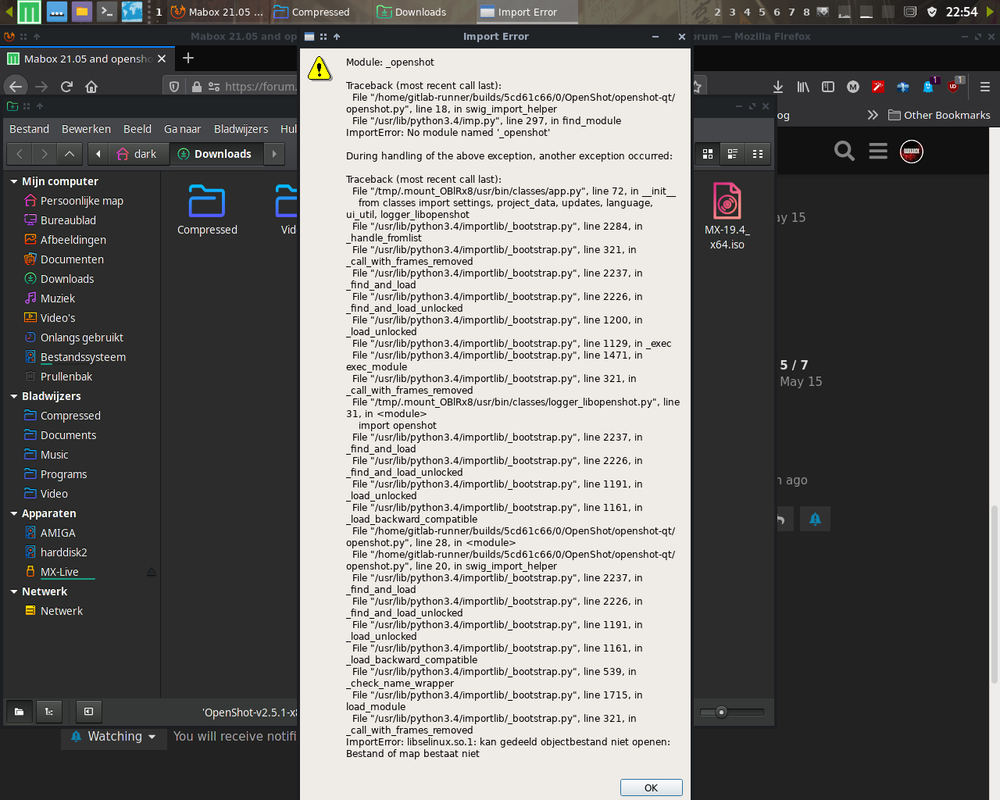Image resolution: width=1000 pixels, height=800 pixels.
Task: Click the up directory arrow in file manager
Action: click(x=70, y=154)
